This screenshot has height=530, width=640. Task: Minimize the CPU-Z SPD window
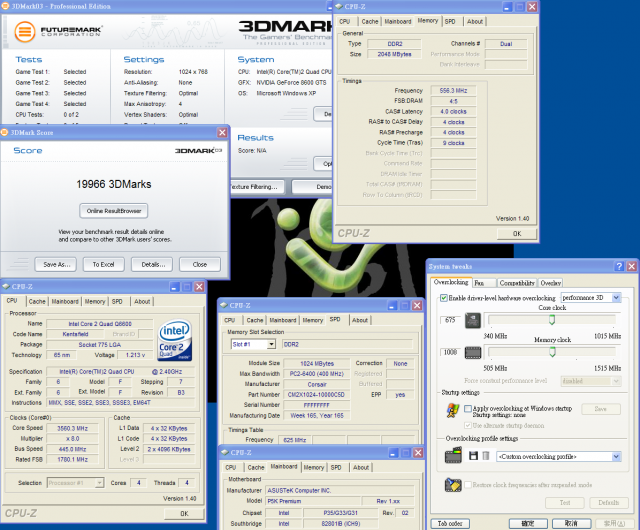tap(393, 305)
